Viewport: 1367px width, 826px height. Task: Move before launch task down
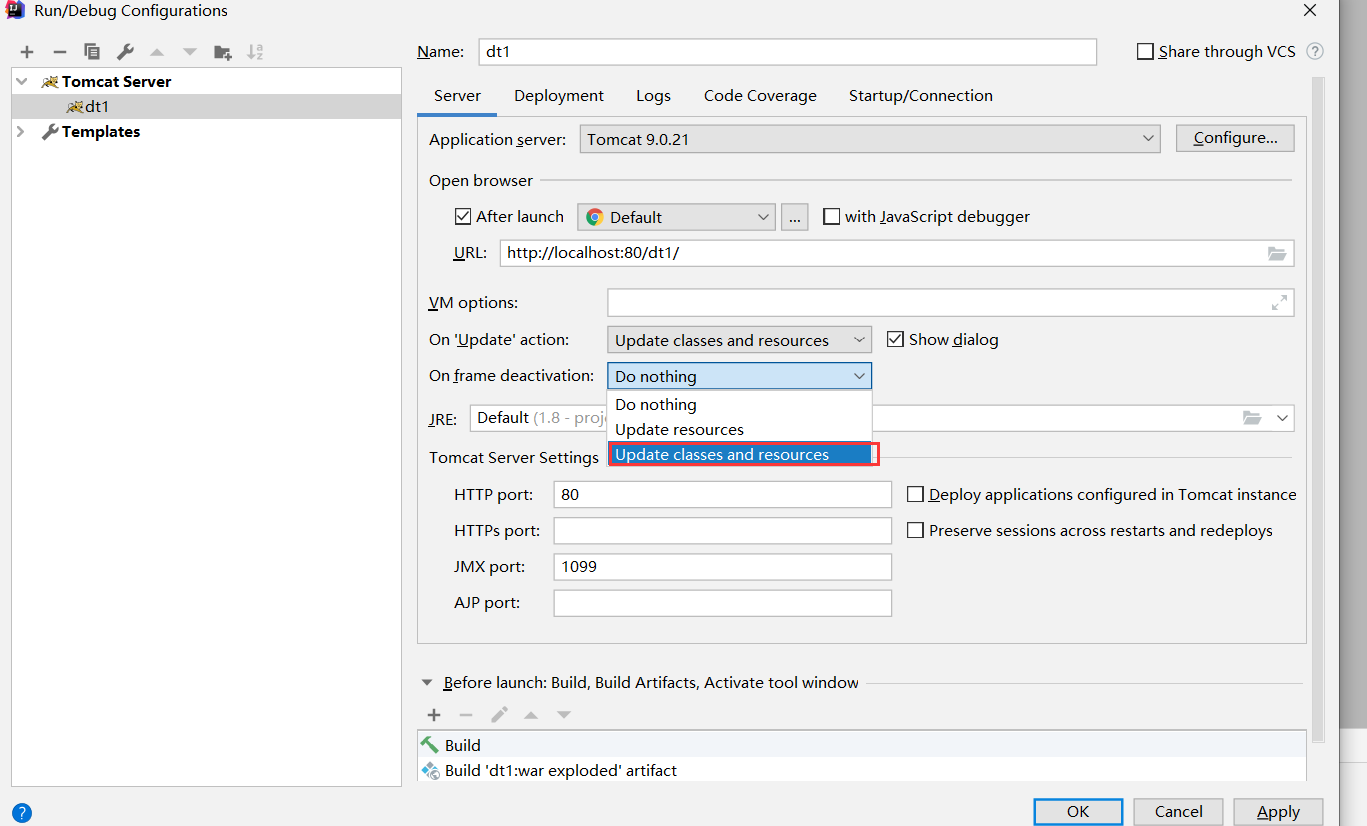564,715
